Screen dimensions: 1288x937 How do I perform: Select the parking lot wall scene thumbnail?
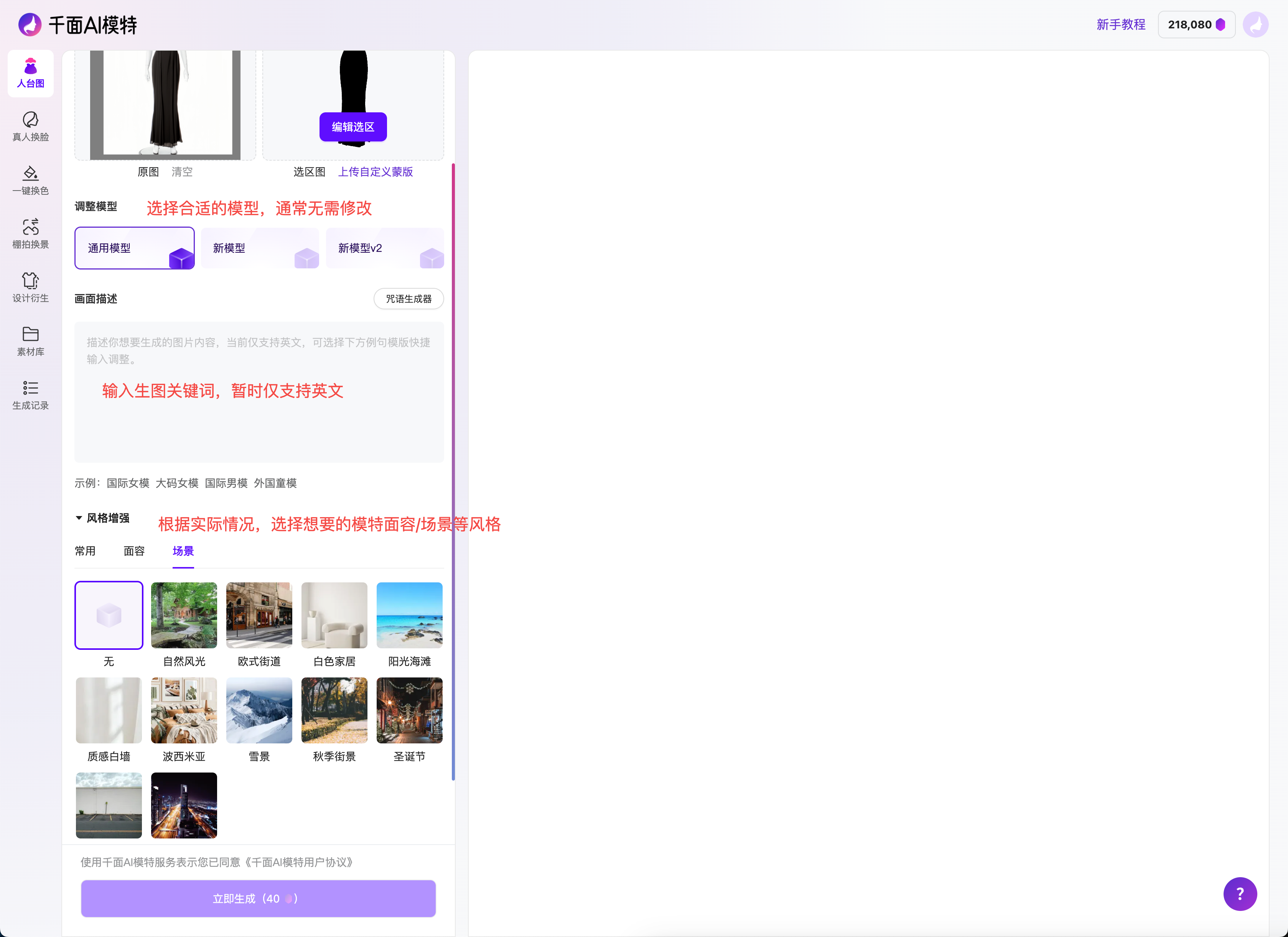[109, 805]
